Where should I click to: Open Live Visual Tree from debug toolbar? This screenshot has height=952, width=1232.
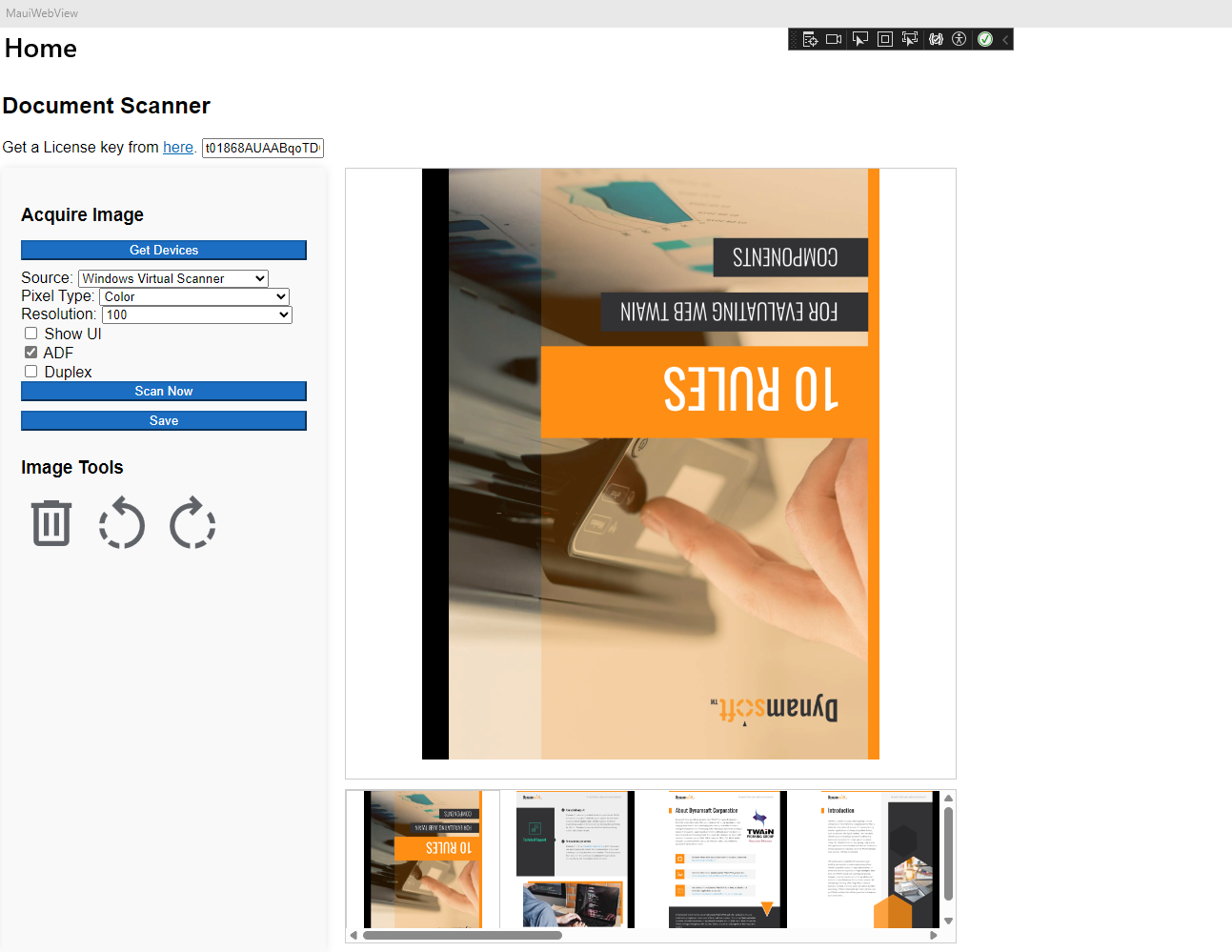pyautogui.click(x=810, y=39)
